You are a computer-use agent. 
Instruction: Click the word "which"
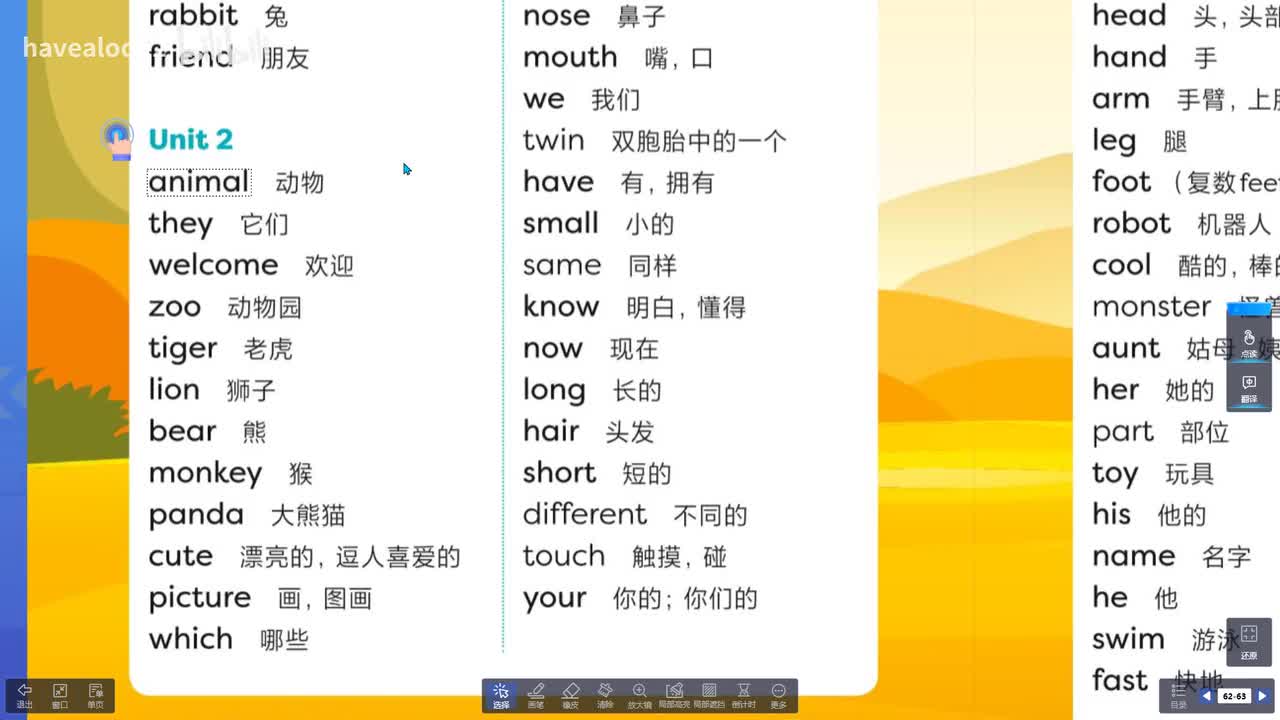[x=191, y=638]
